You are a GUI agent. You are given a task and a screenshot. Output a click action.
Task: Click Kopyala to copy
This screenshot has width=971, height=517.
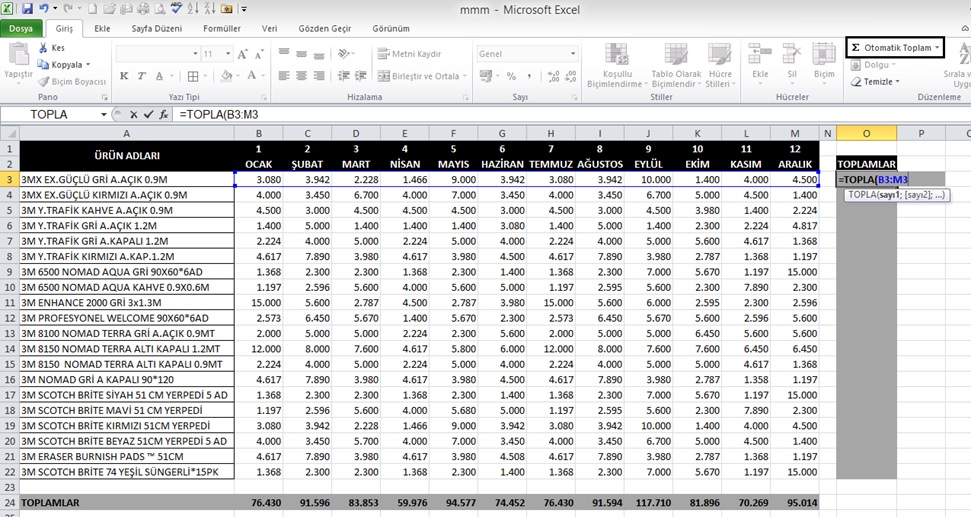[60, 64]
